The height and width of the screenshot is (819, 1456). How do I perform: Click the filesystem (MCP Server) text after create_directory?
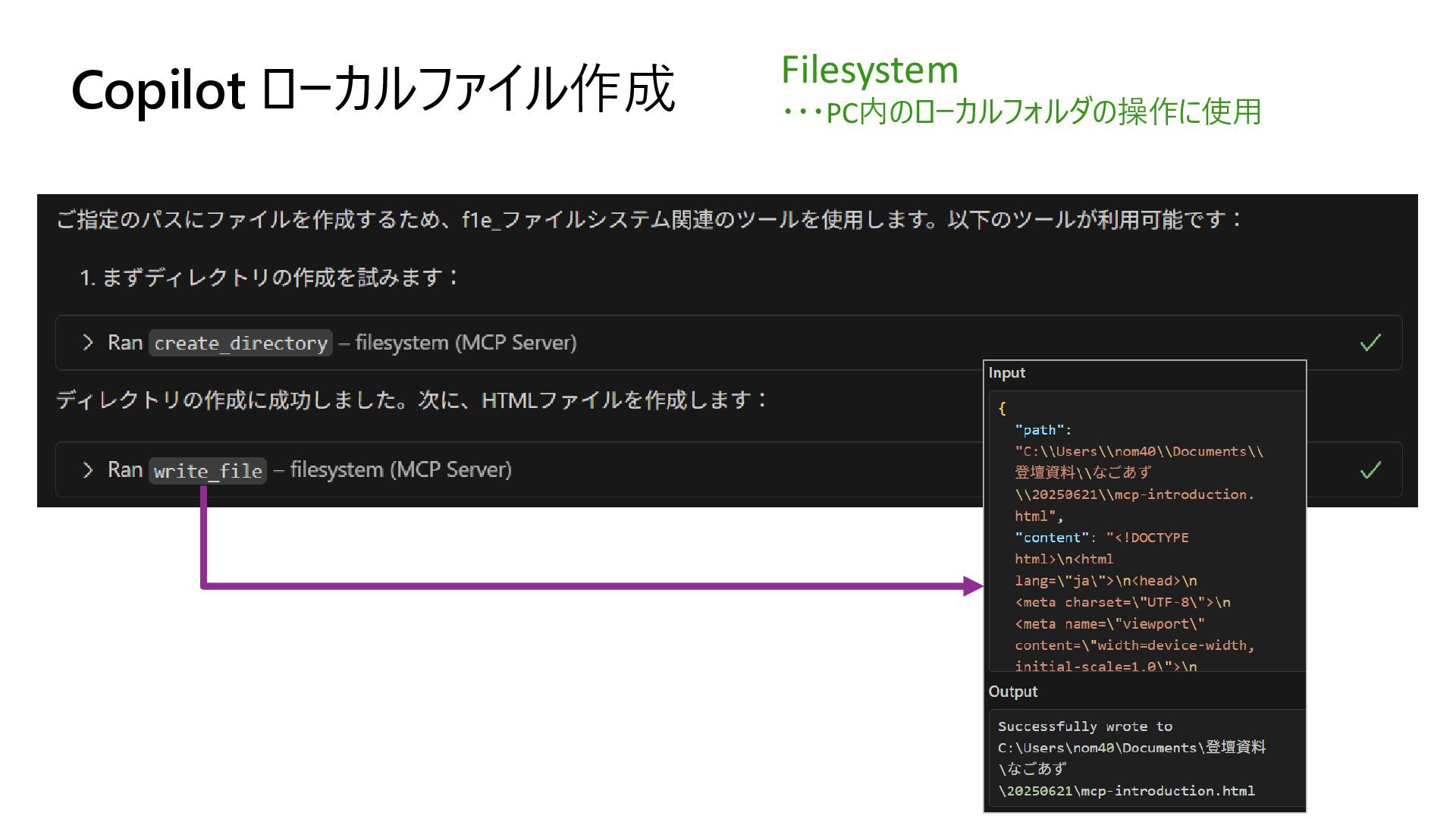pos(466,343)
